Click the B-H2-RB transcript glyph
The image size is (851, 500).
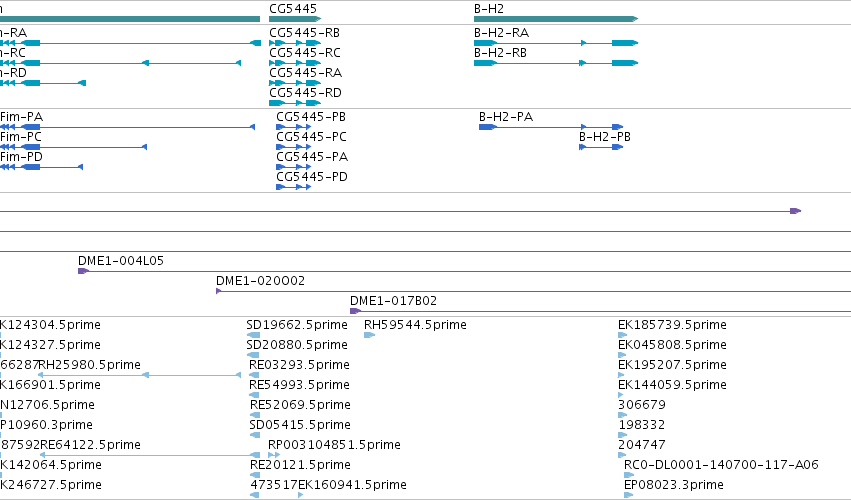point(556,63)
